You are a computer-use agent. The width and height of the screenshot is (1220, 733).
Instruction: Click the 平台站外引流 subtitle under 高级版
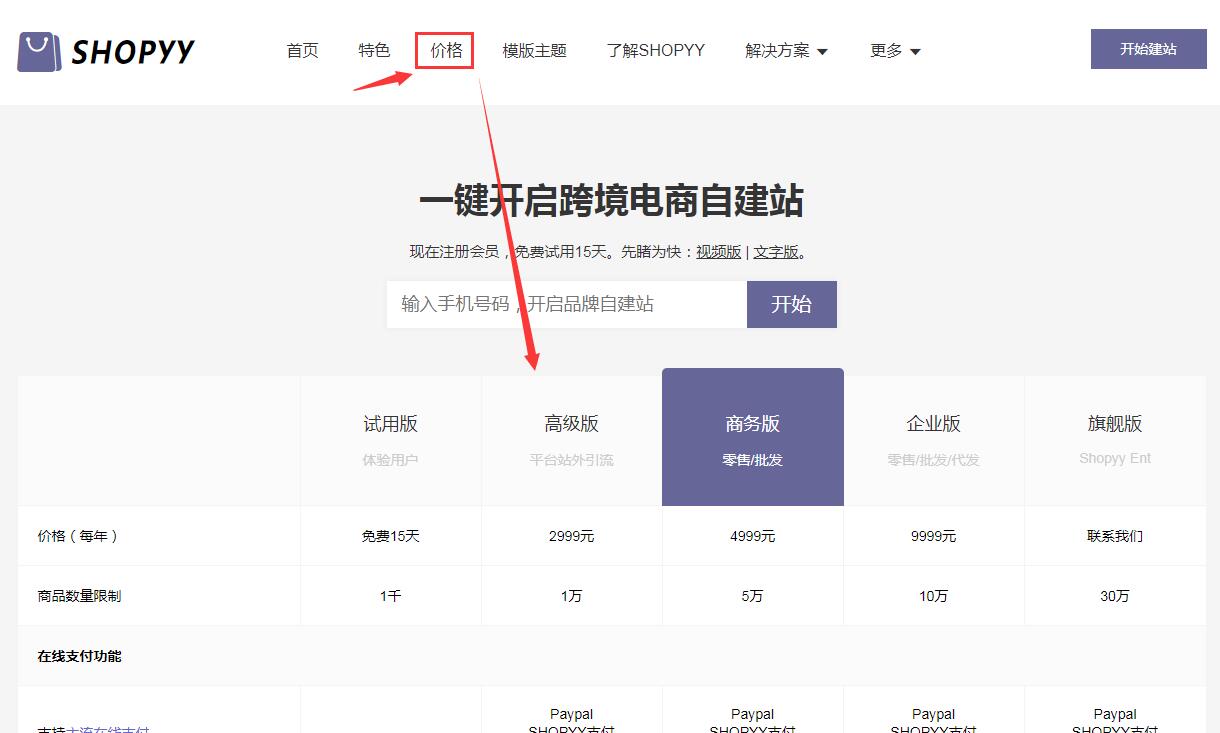[571, 460]
